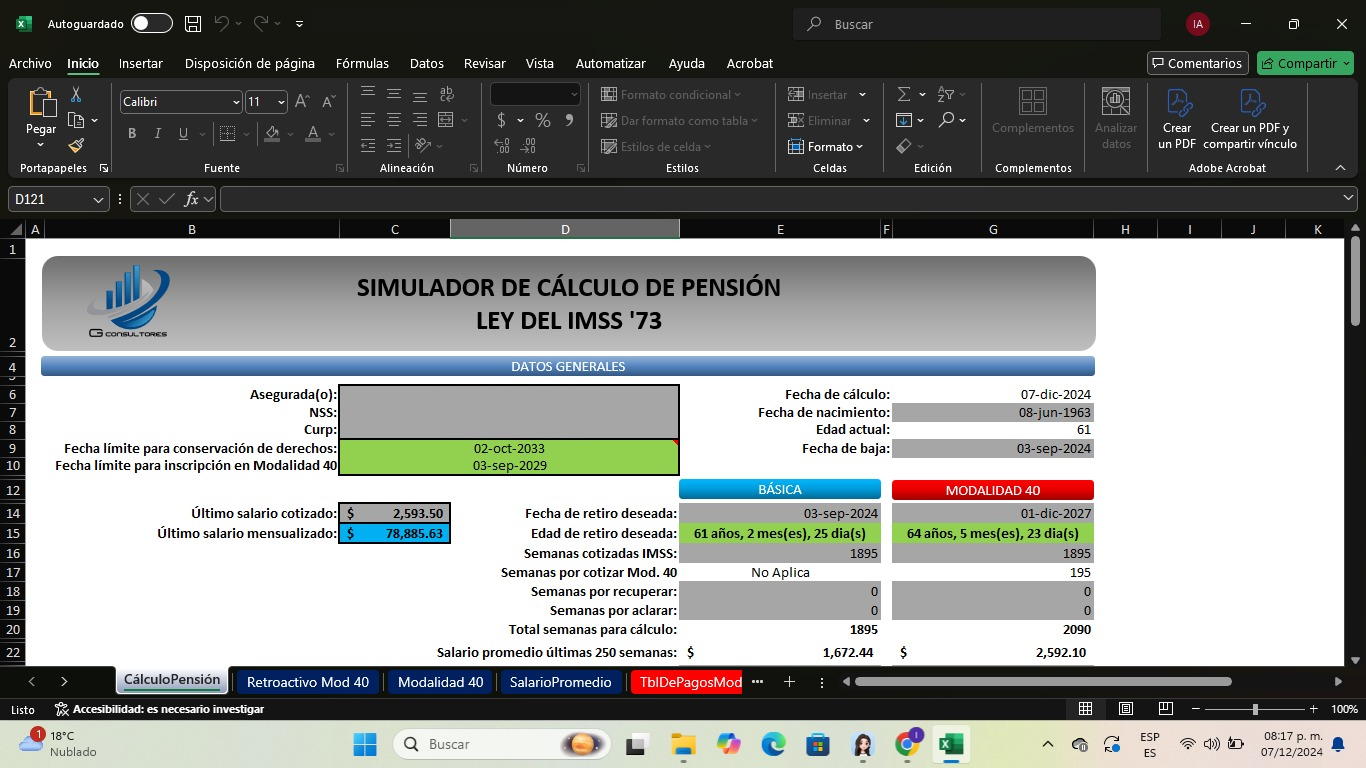Click the AutoSum sigma icon
The width and height of the screenshot is (1366, 768).
point(904,94)
